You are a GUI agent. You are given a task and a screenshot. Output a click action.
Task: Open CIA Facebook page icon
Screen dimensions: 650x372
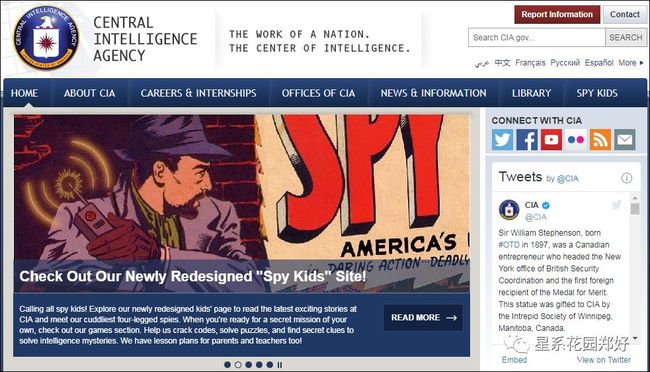[x=527, y=139]
